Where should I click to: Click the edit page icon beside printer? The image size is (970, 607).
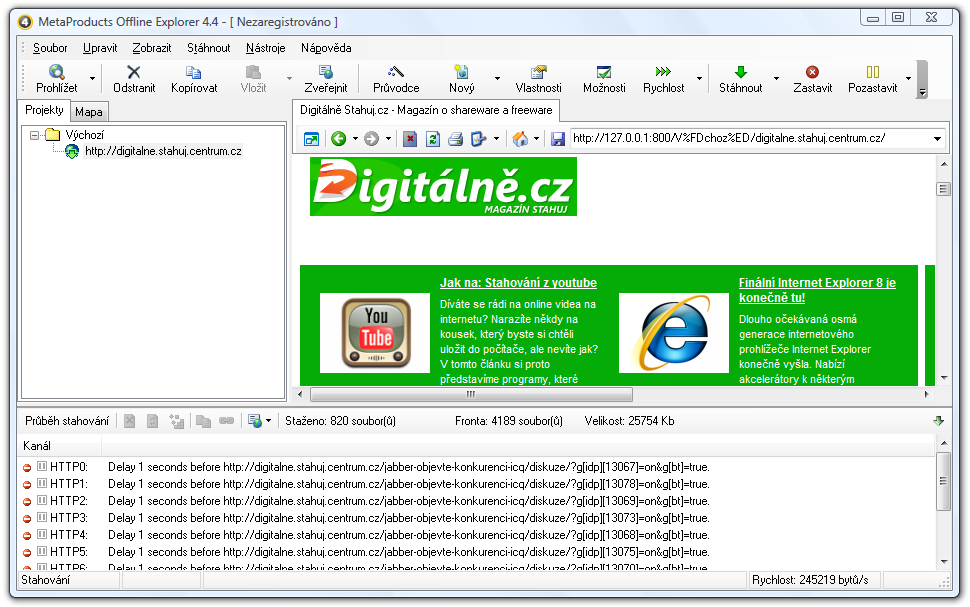click(479, 139)
